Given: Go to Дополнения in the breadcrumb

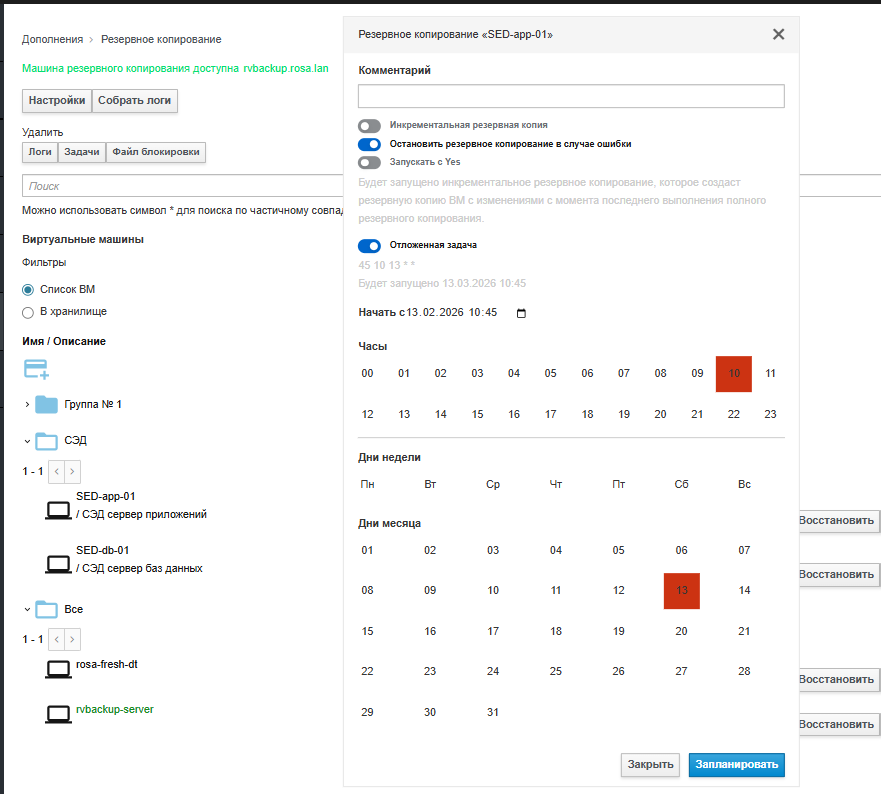Looking at the screenshot, I should click(x=52, y=39).
